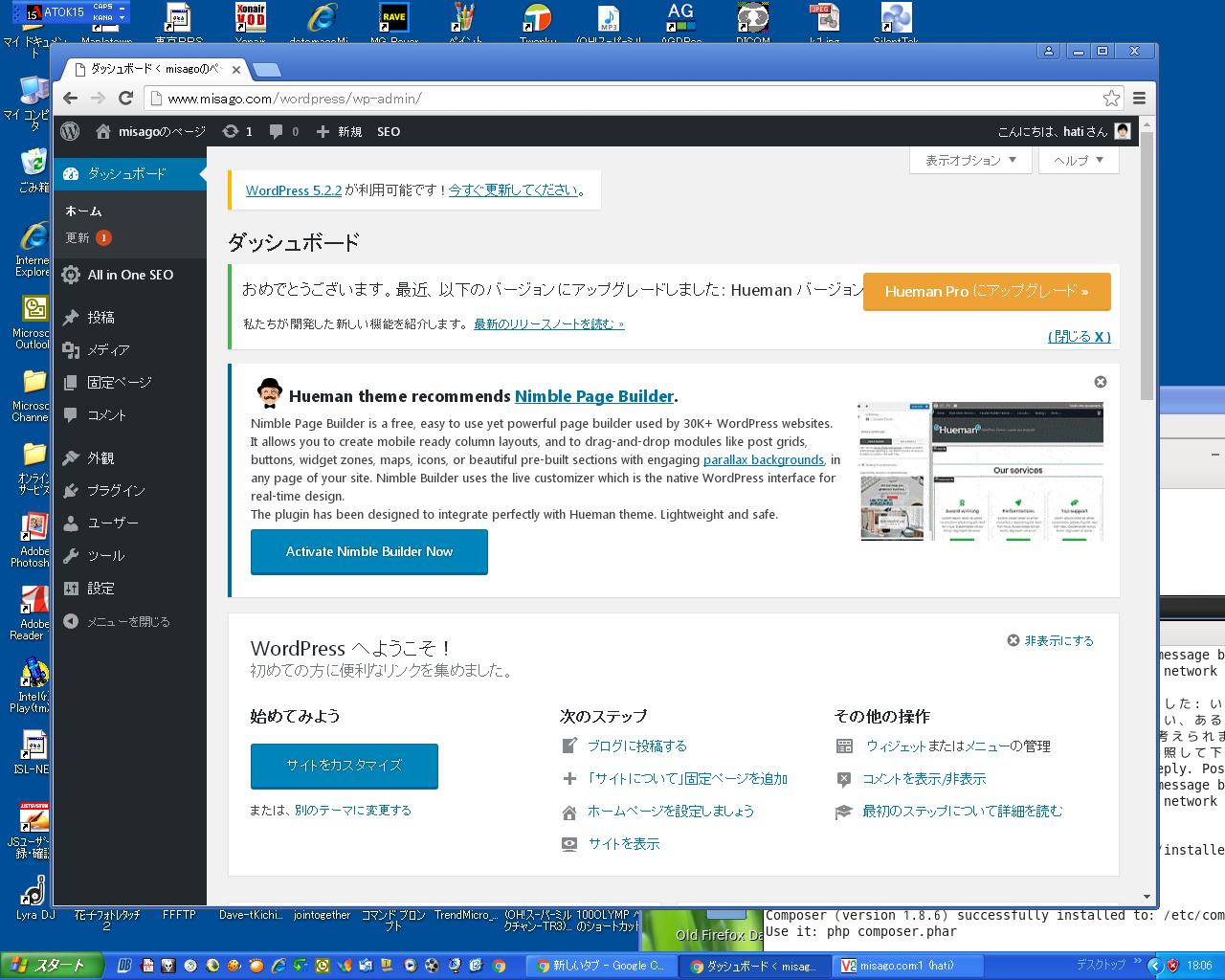Open the コメント comments menu
Screen dimensions: 1225x980
[x=130, y=414]
